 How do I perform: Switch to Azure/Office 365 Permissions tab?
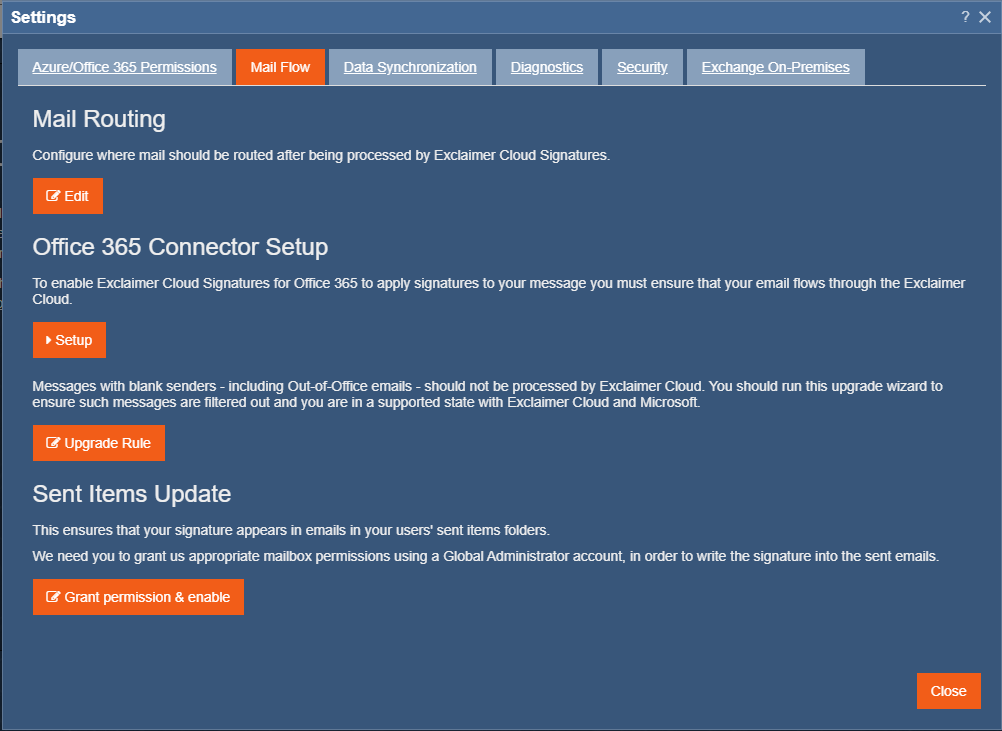pos(125,67)
